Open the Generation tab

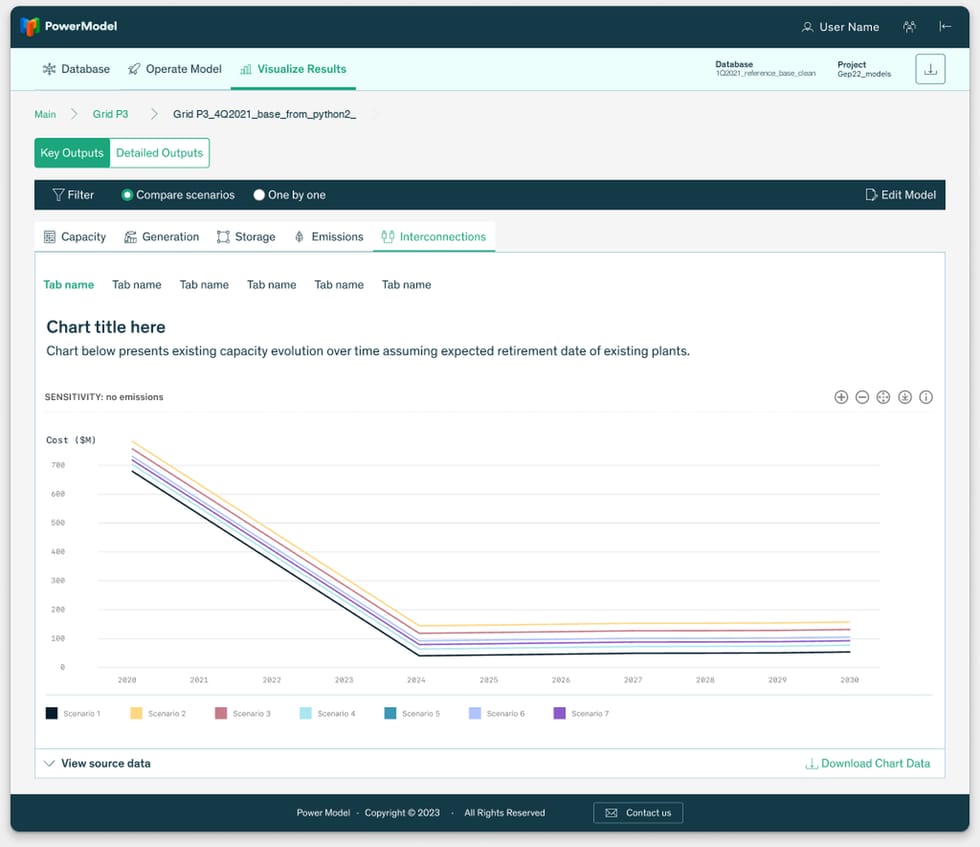click(x=162, y=237)
